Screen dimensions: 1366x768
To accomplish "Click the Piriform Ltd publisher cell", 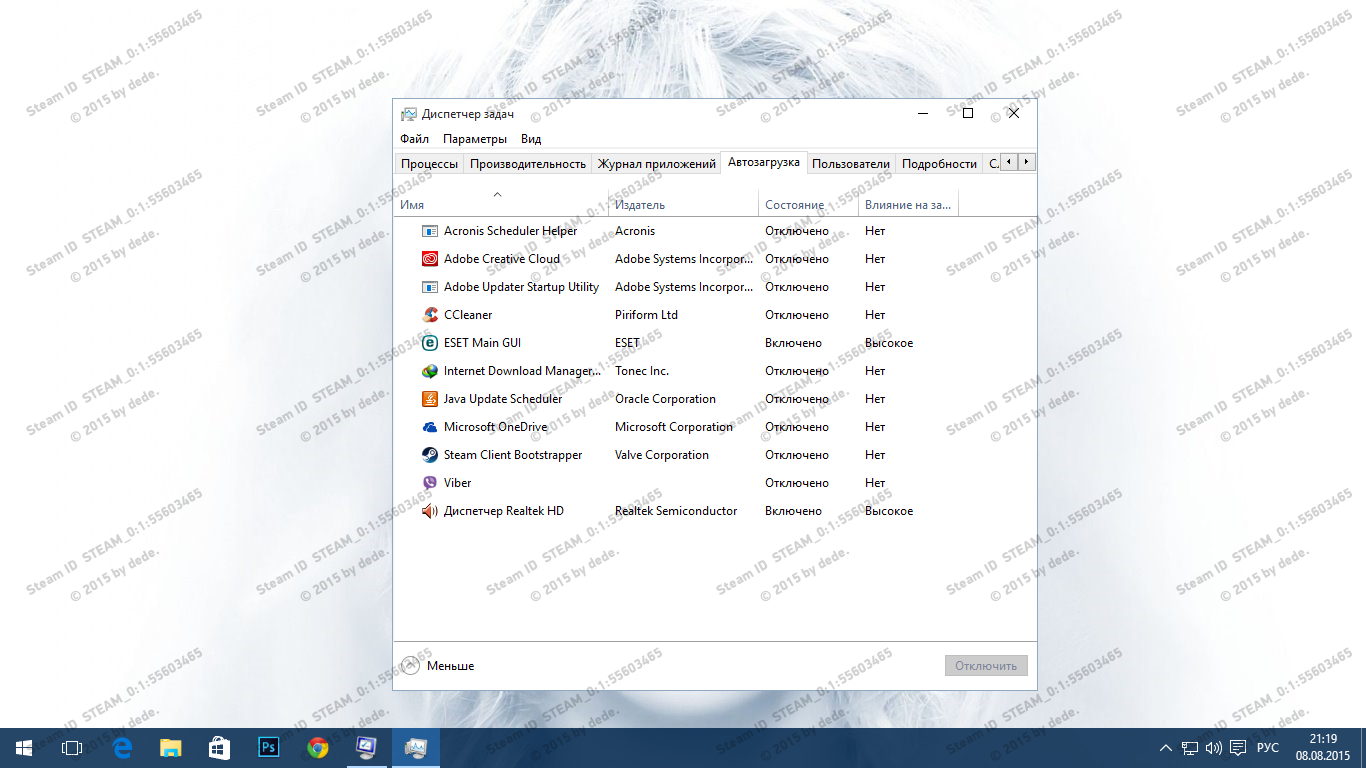I will click(646, 315).
